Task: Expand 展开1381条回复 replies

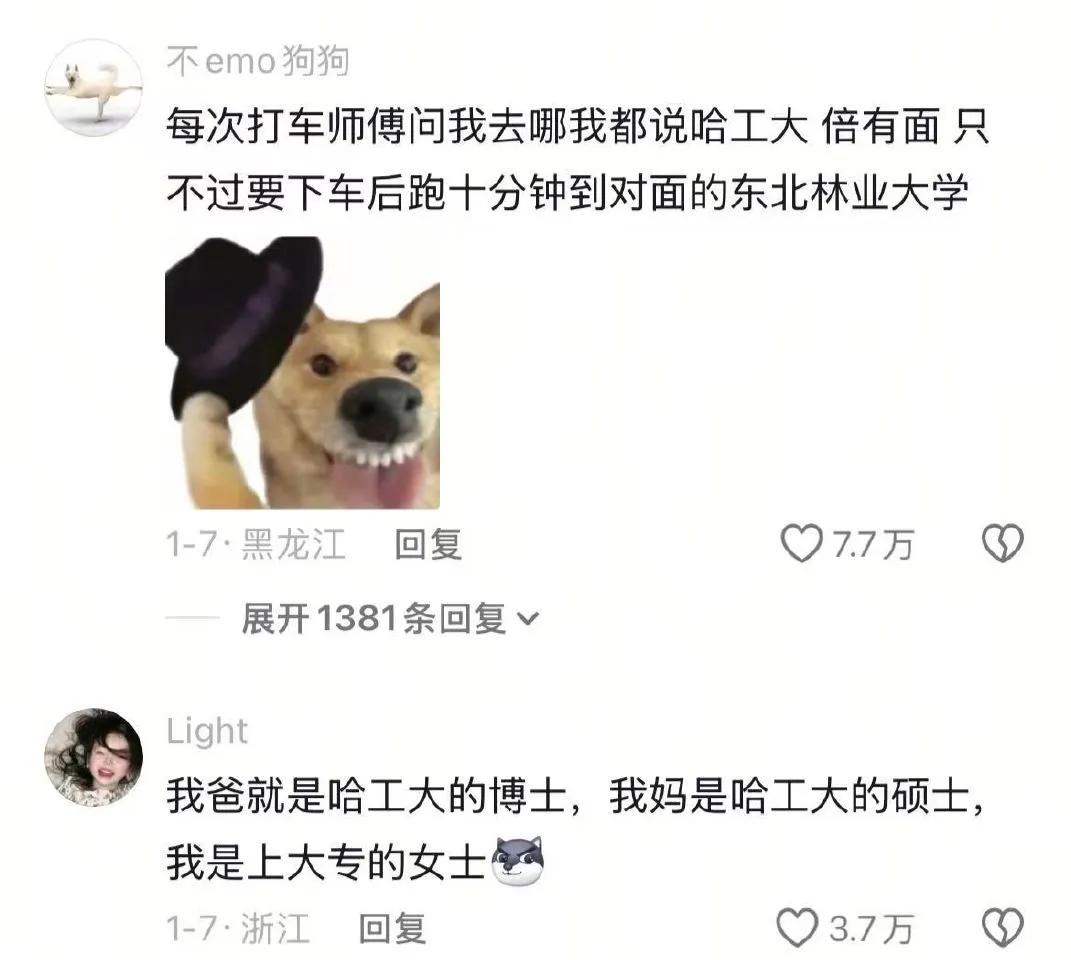Action: tap(389, 618)
